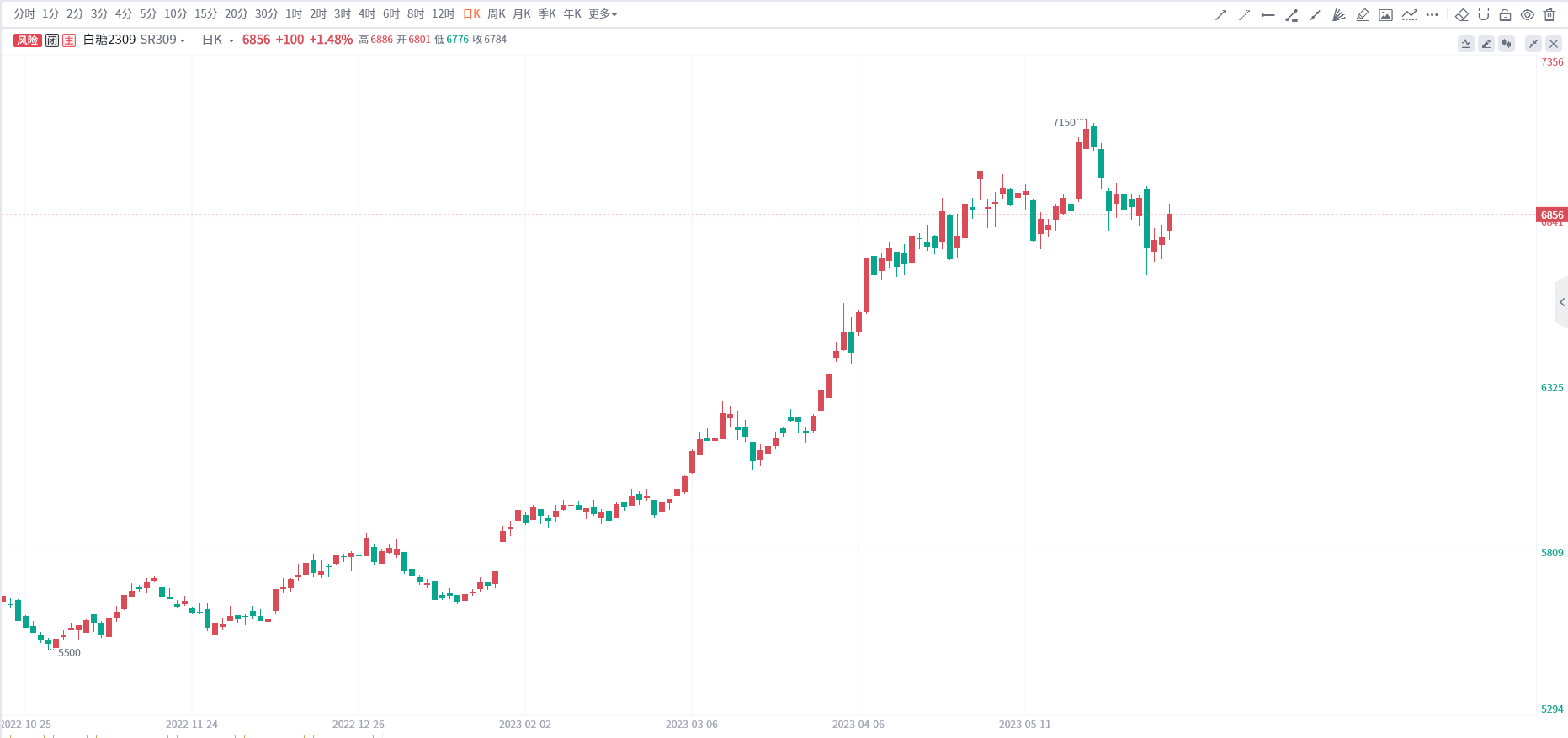This screenshot has height=738, width=1568.
Task: Switch to the 2分 timeframe
Action: (75, 14)
